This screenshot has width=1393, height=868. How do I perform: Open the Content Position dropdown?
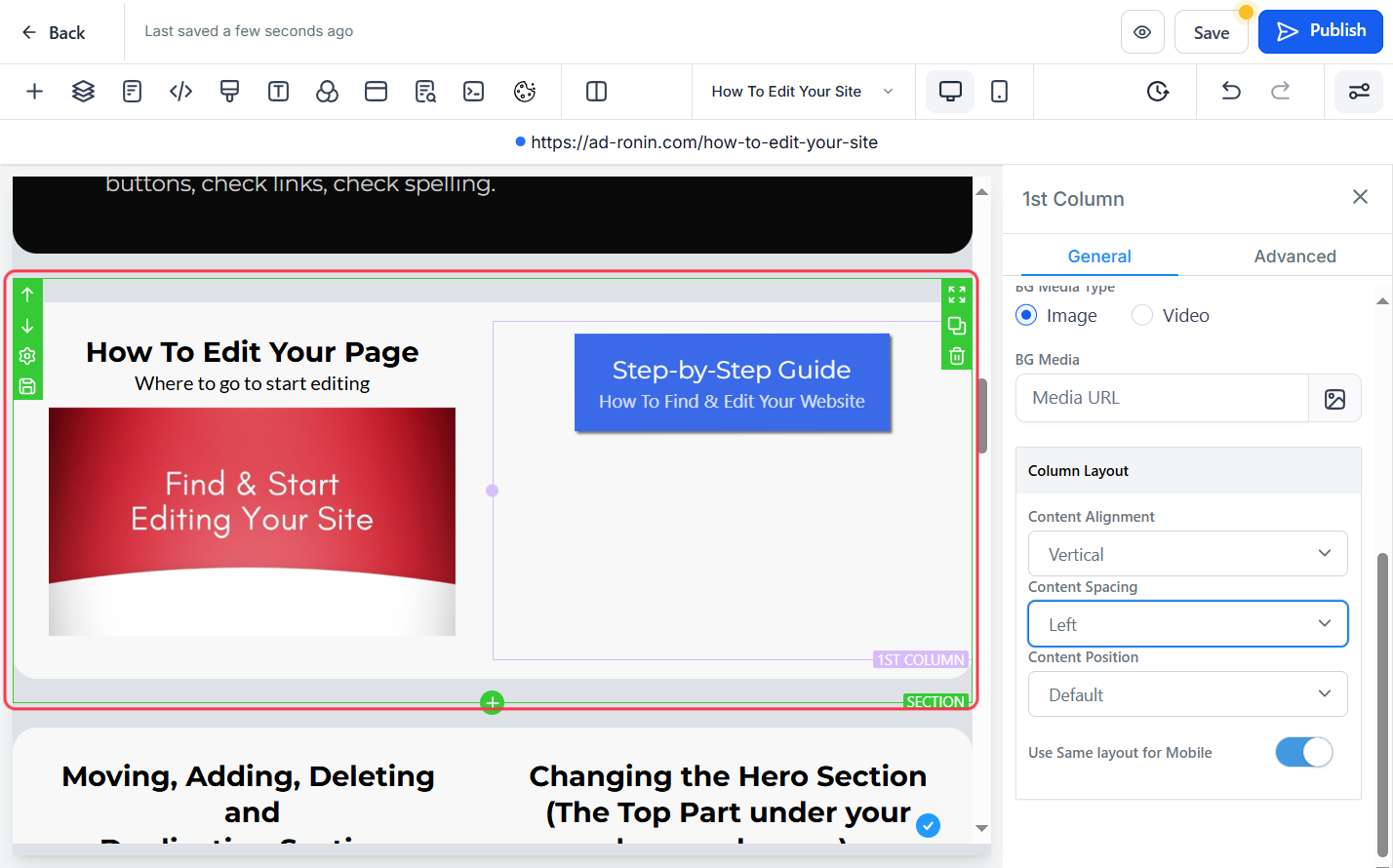pos(1188,694)
